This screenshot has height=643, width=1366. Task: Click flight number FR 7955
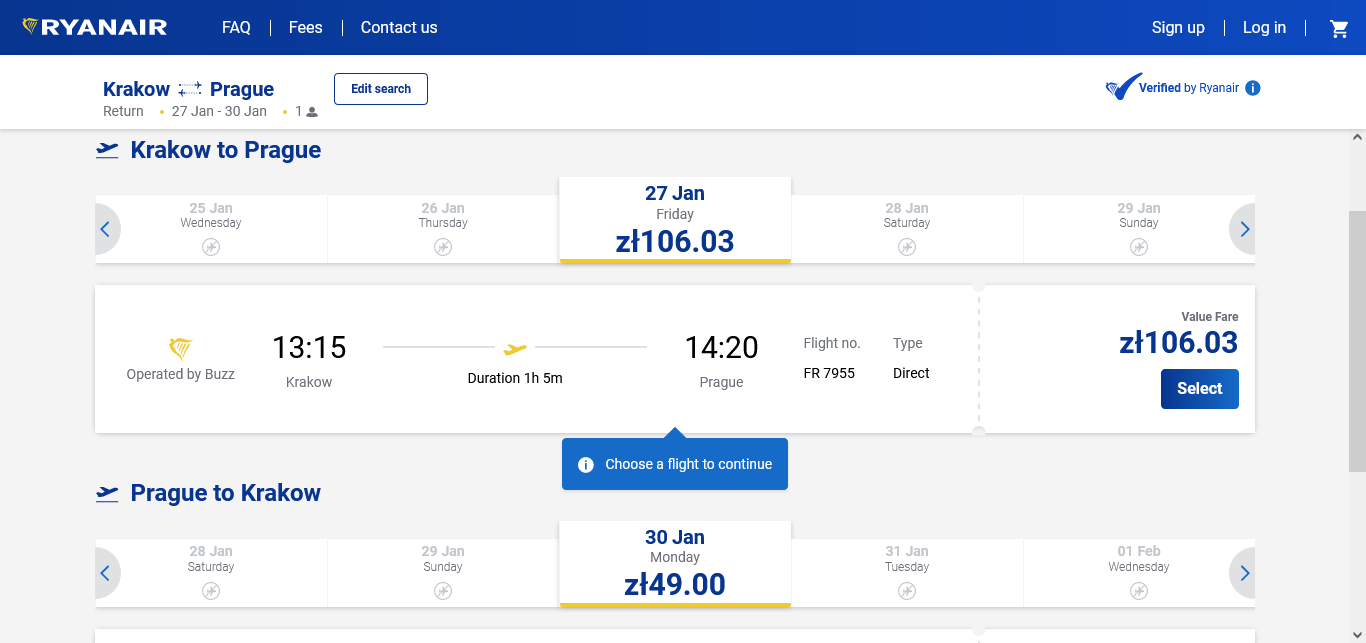(829, 373)
